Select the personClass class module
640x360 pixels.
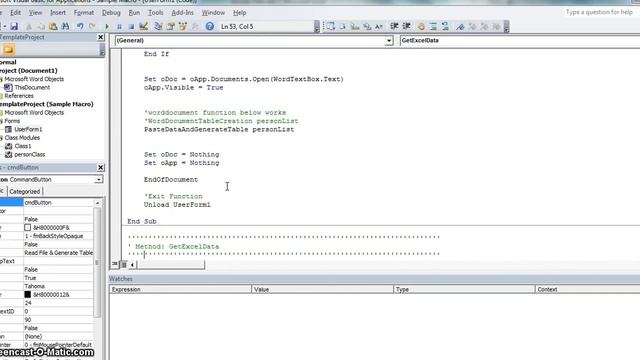[29, 155]
